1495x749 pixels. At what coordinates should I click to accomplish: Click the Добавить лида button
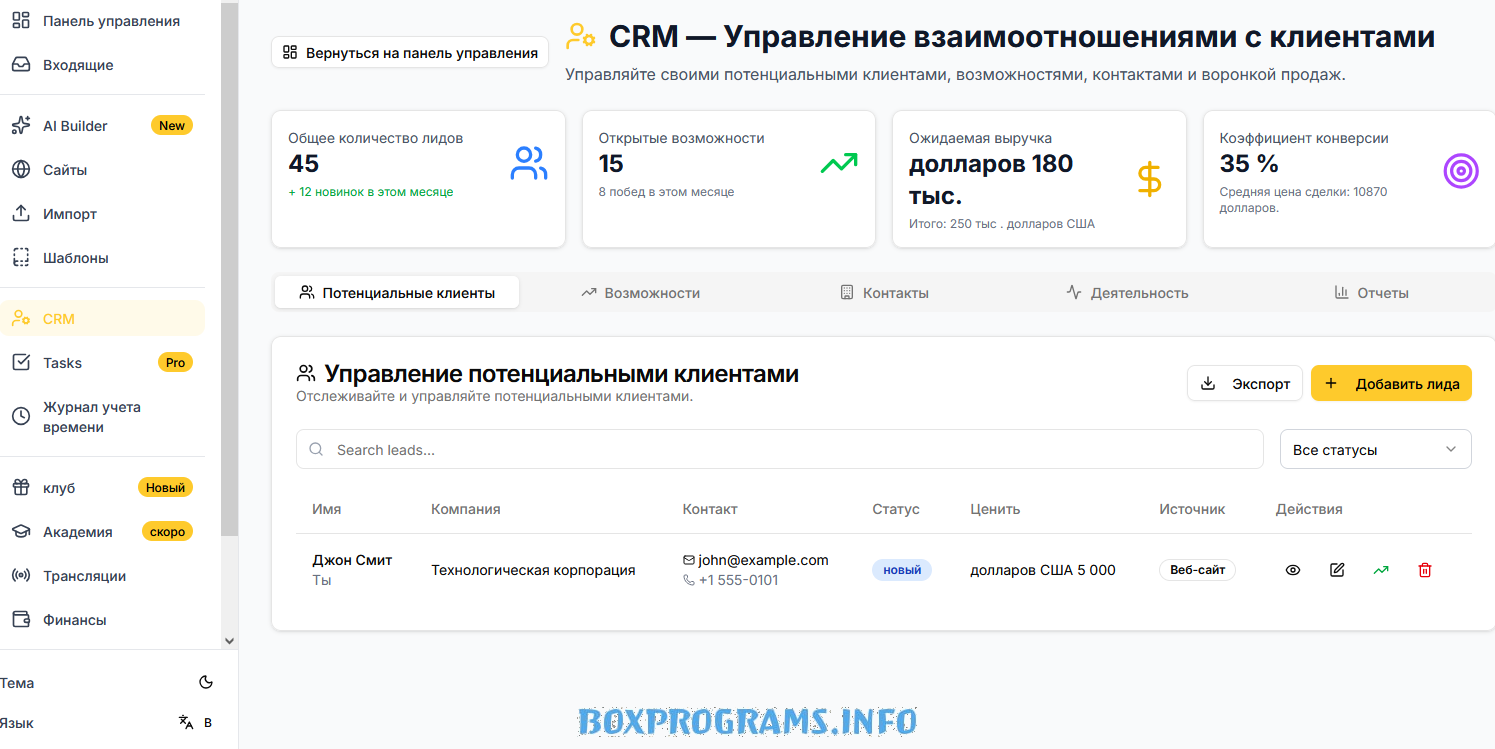point(1390,384)
